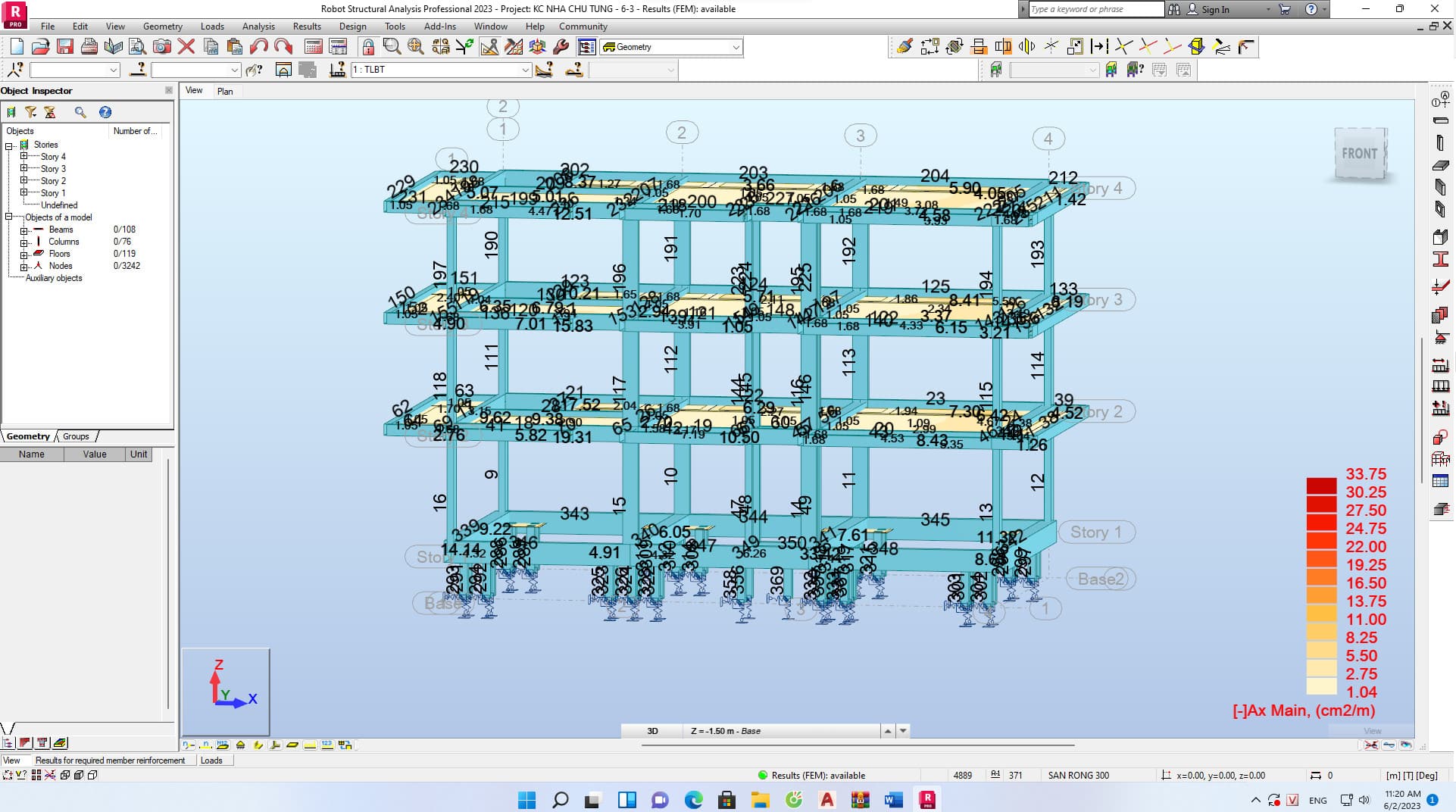Click the Undo arrow icon

coord(258,47)
